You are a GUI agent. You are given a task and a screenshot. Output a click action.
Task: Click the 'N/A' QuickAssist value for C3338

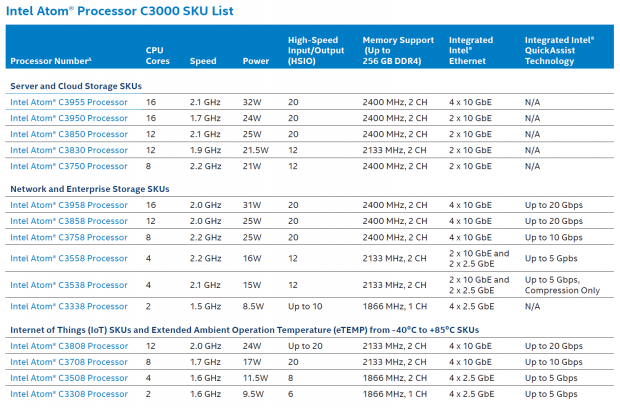tap(532, 306)
